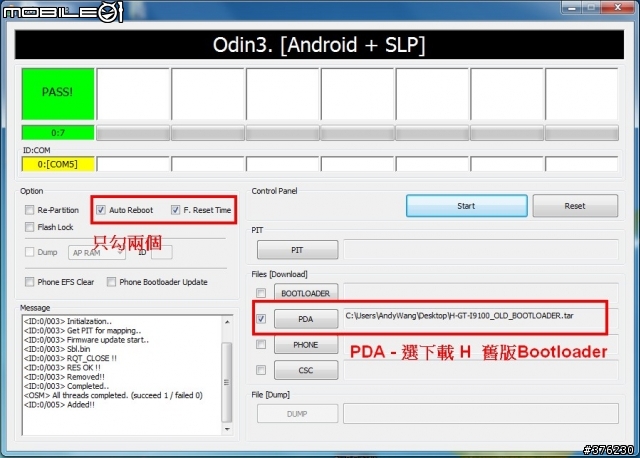The image size is (640, 458).
Task: Click the 'Sbl.bin' log line
Action: pos(57,349)
